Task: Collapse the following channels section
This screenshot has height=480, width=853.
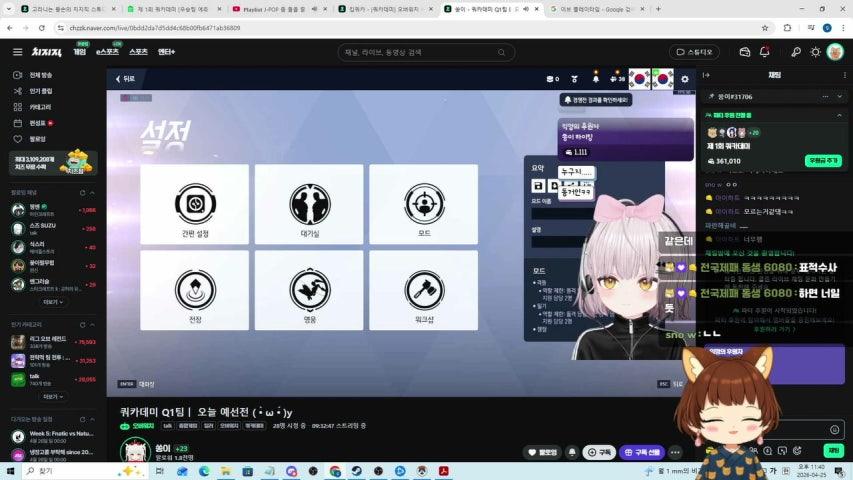Action: coord(92,193)
